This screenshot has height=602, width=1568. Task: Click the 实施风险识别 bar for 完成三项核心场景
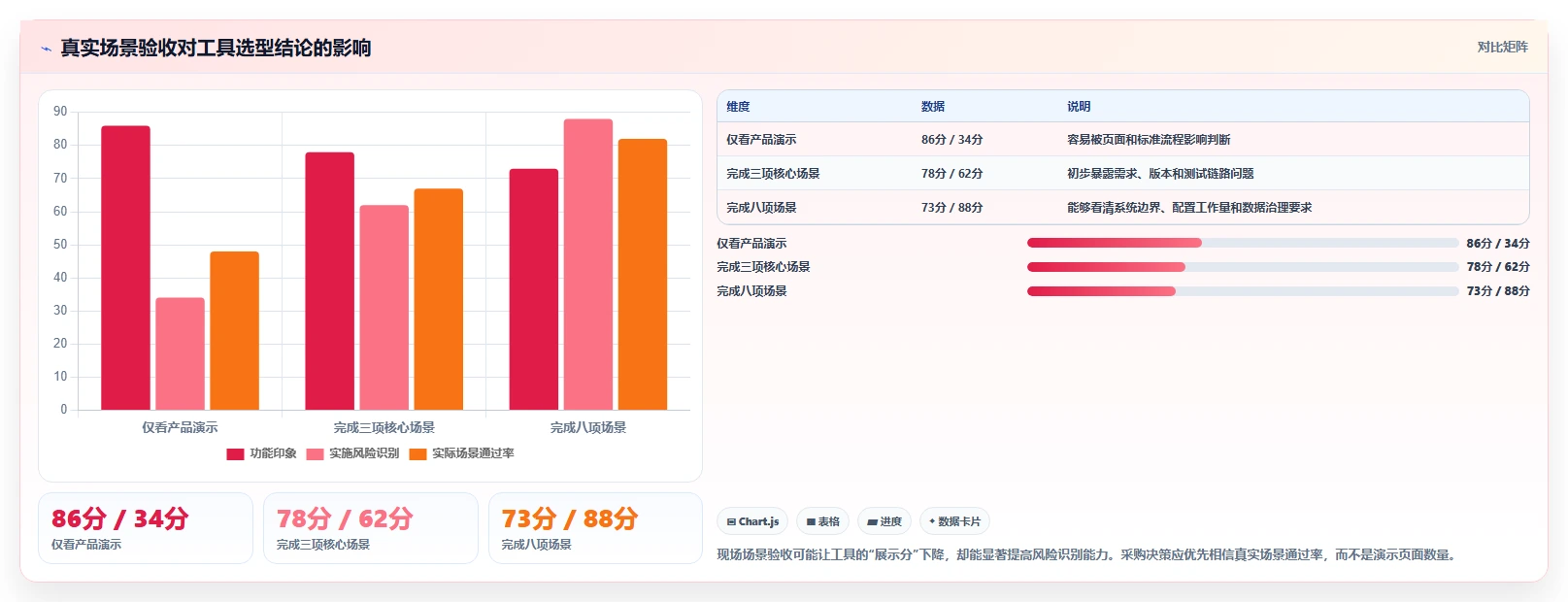[x=384, y=308]
